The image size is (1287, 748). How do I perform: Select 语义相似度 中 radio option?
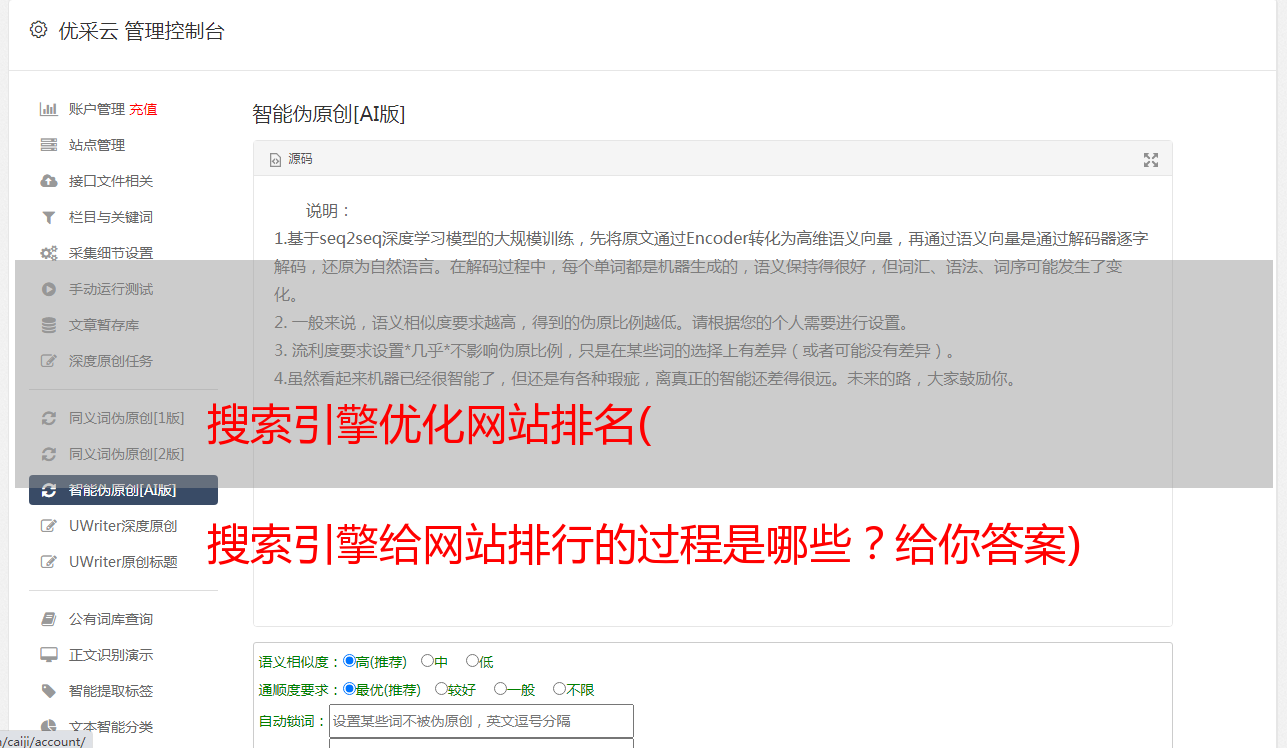[427, 661]
